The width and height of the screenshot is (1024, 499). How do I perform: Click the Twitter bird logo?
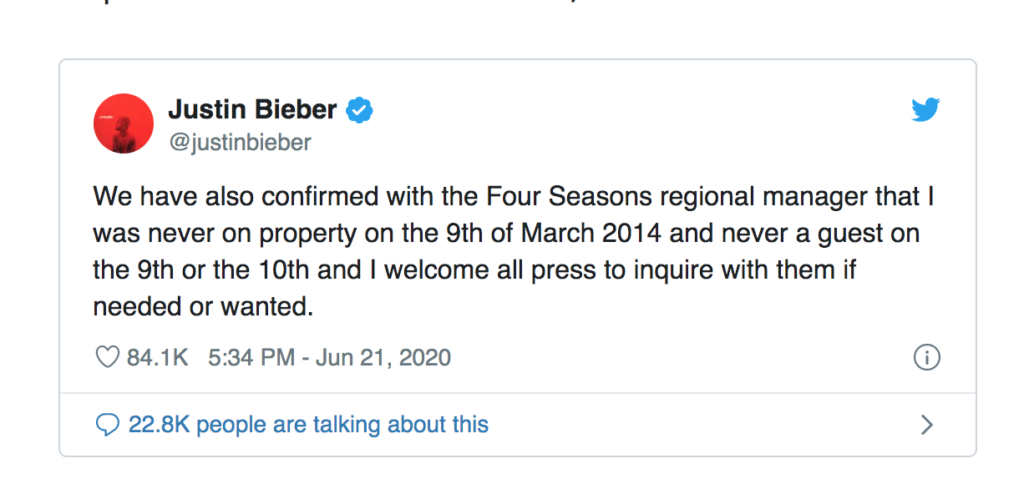(x=926, y=111)
